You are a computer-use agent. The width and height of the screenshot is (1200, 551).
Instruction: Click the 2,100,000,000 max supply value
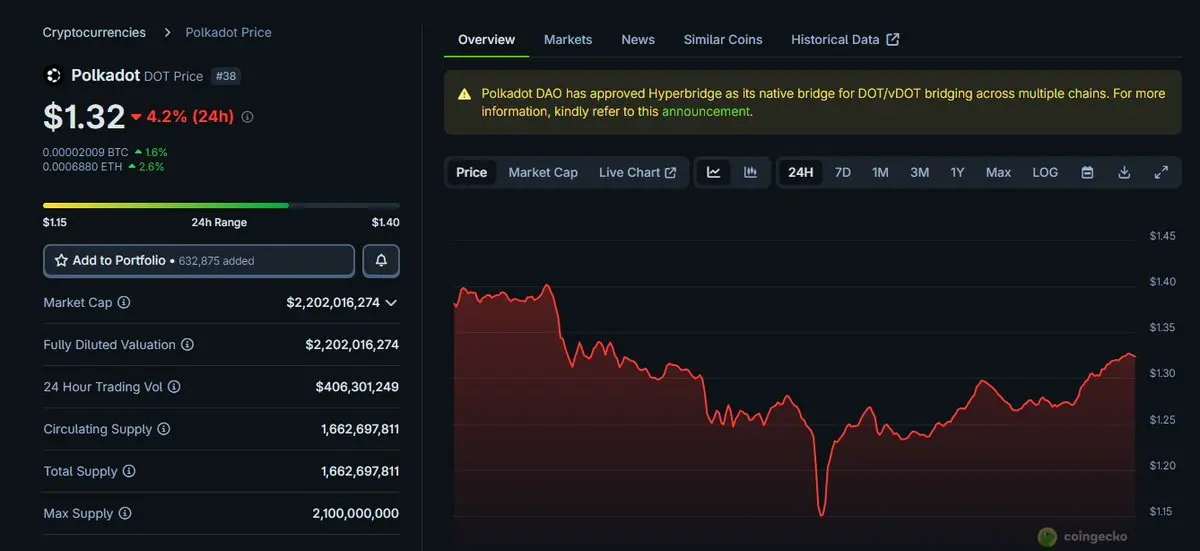[356, 513]
